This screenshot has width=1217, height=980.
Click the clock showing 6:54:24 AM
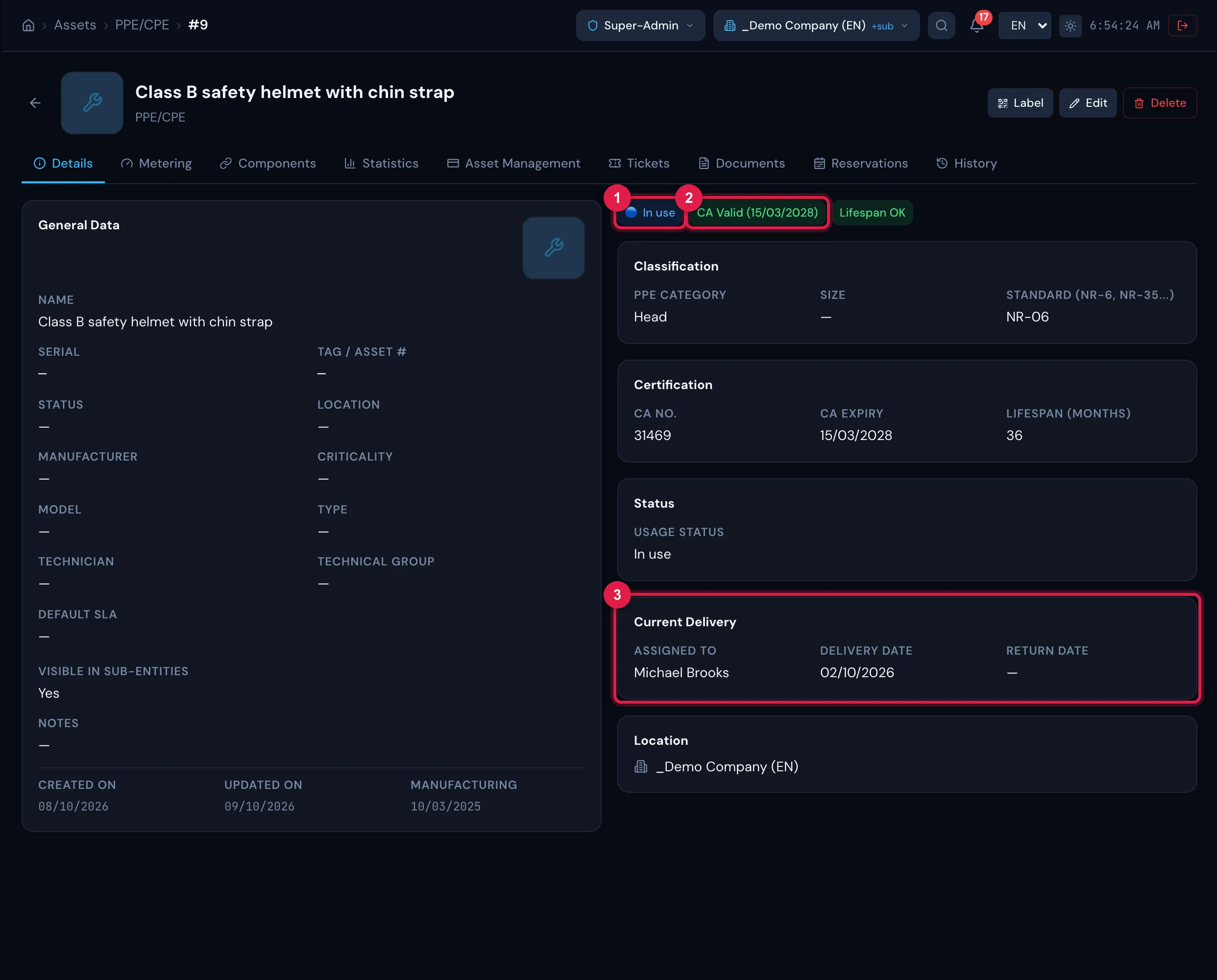click(1124, 25)
